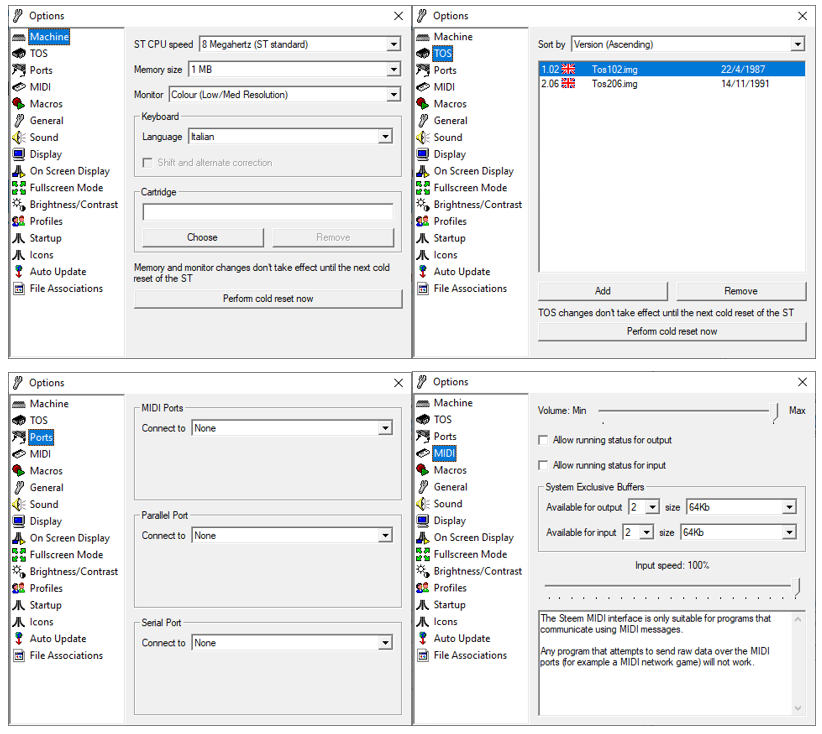Click Macros icon in bottom-left Options window
822x734 pixels.
pyautogui.click(x=19, y=471)
